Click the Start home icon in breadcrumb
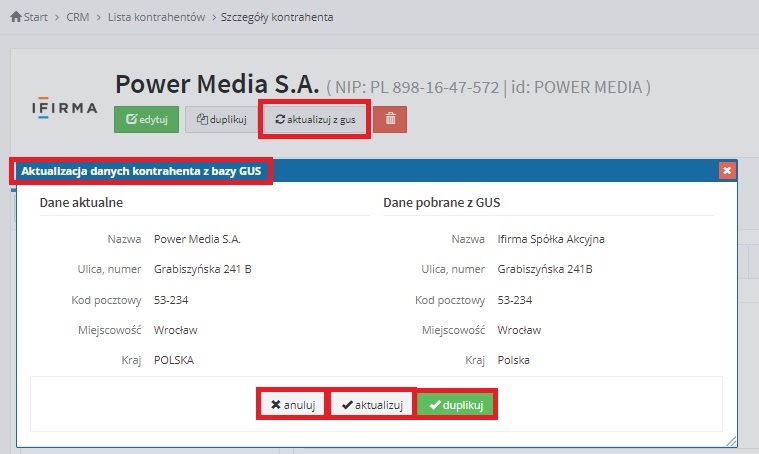 [x=16, y=17]
